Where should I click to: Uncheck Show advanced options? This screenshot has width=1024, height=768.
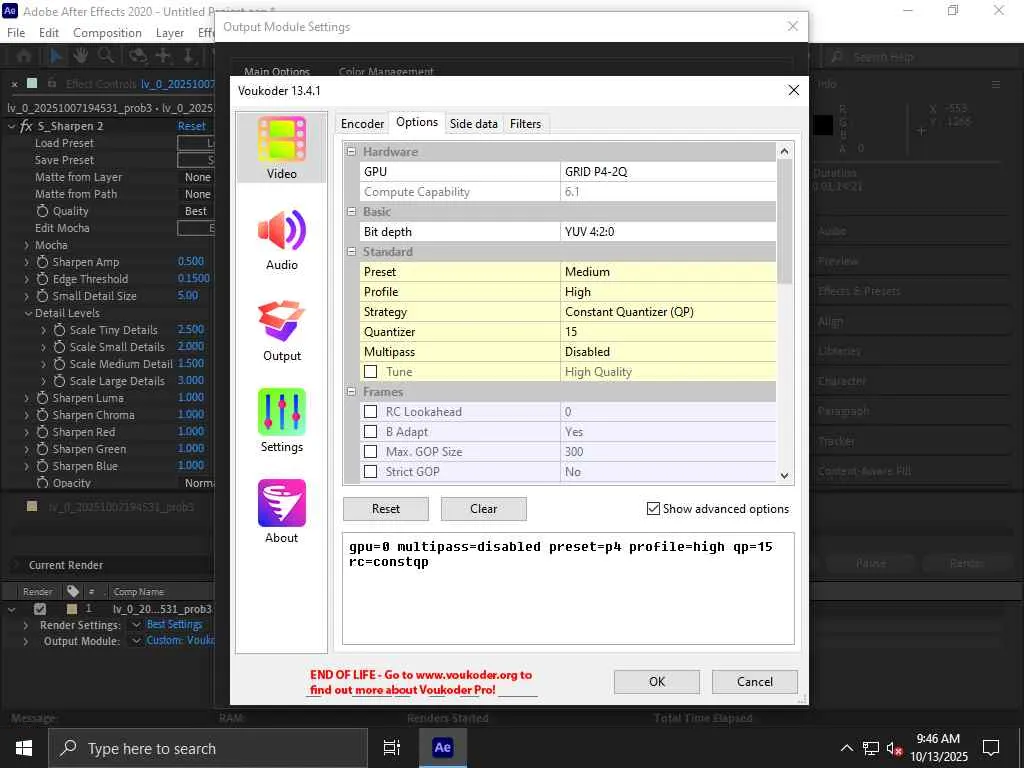pos(653,509)
